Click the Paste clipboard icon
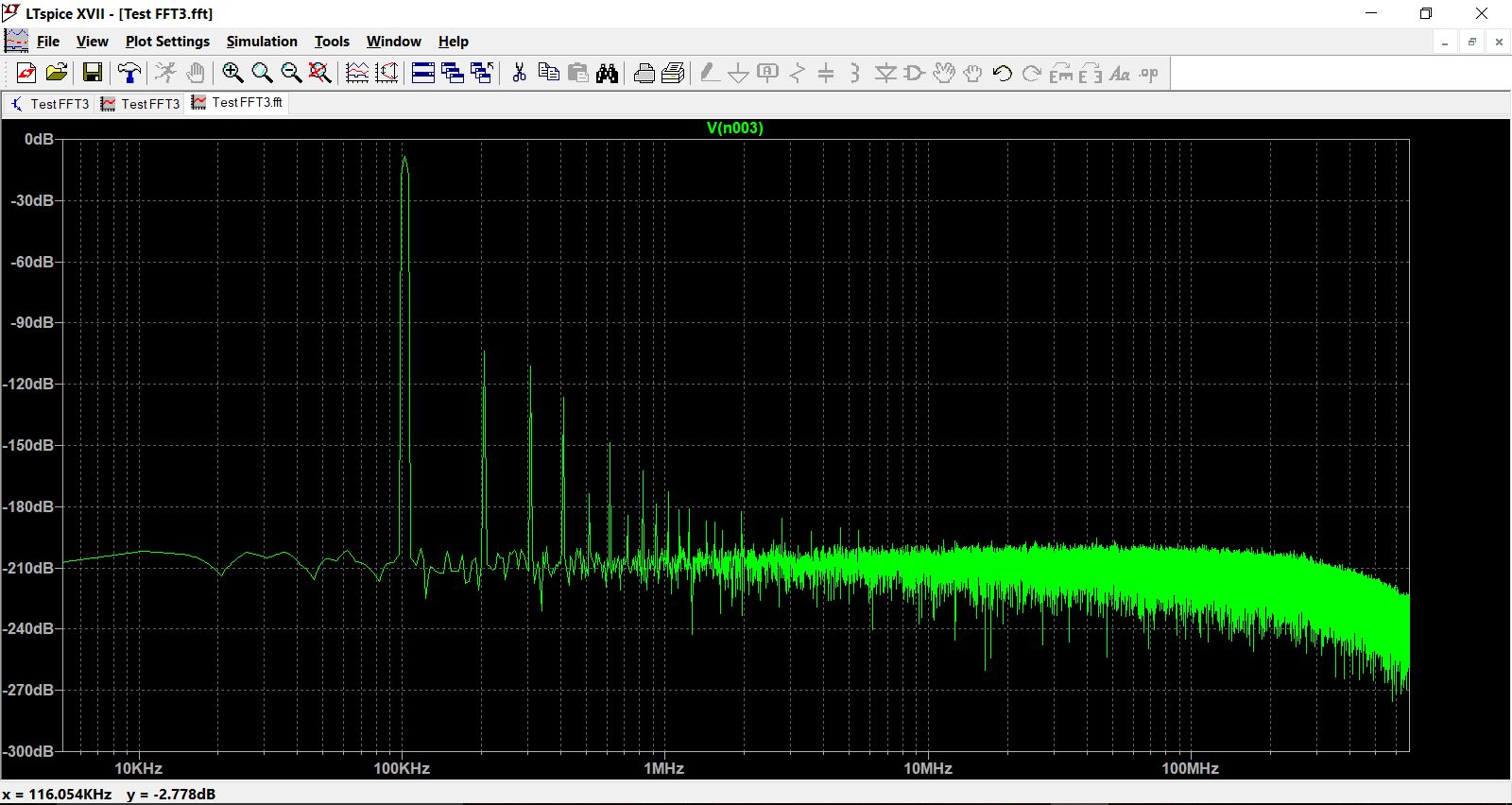 (577, 73)
